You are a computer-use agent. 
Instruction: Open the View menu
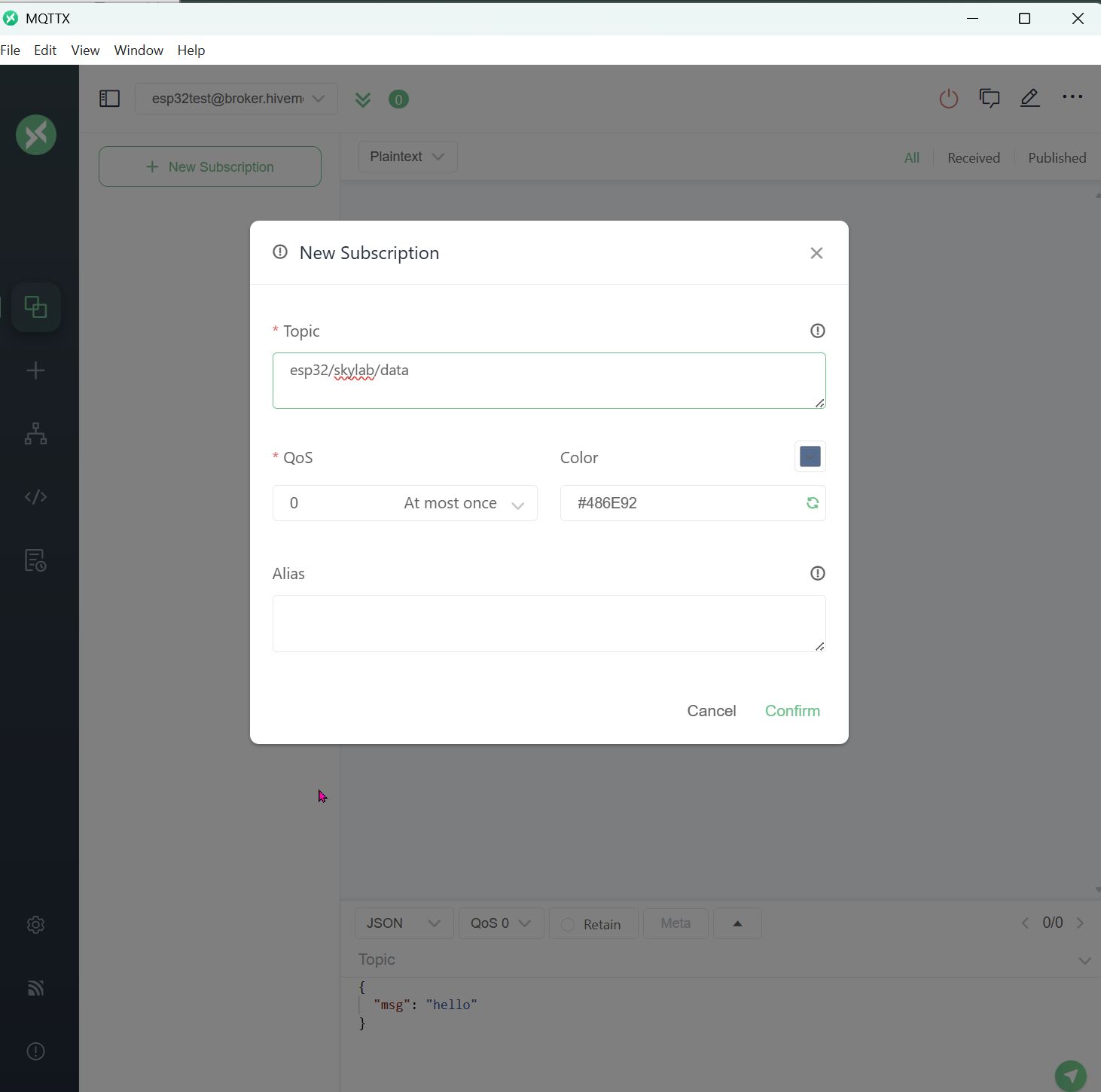tap(85, 50)
